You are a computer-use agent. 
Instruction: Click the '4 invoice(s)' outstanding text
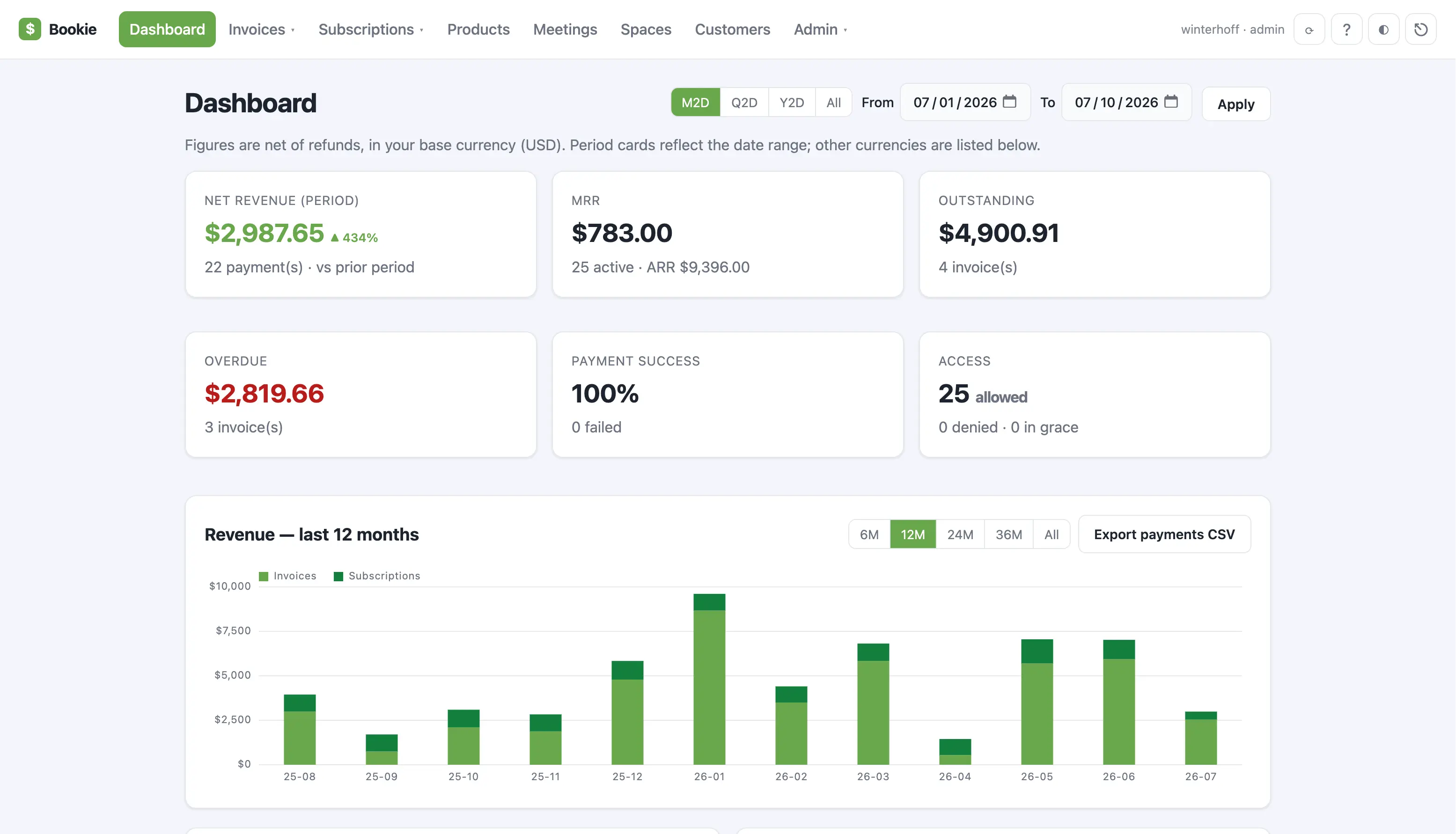(978, 267)
